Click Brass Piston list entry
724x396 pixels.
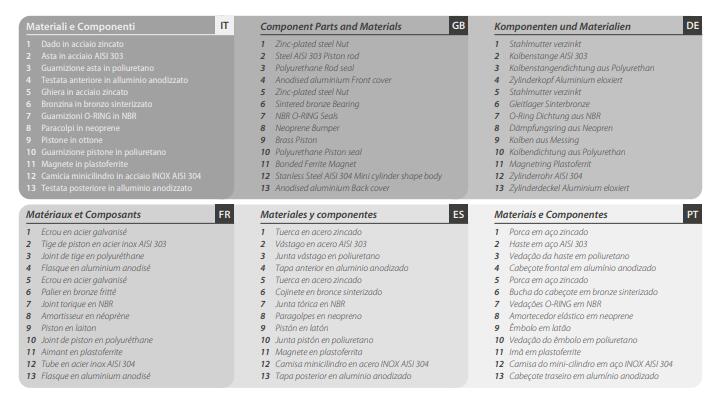pos(296,140)
